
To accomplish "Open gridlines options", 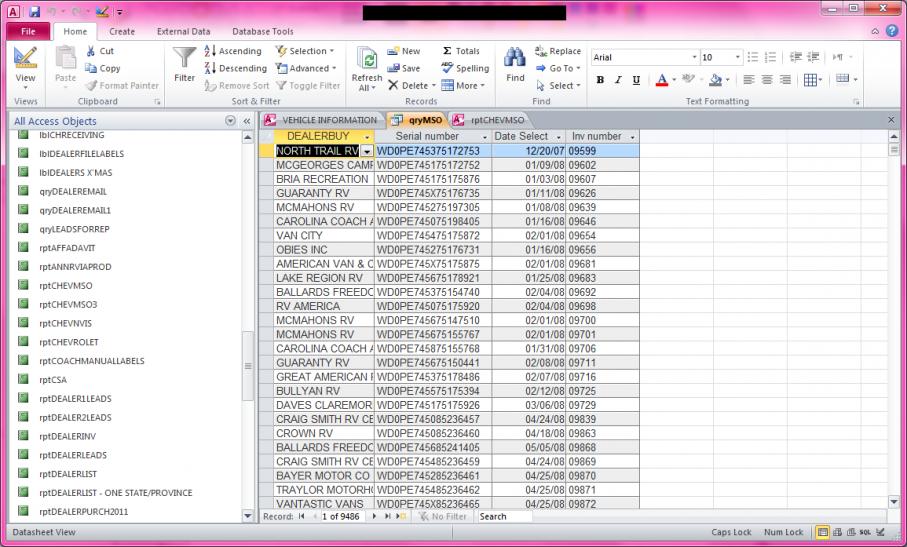I will (x=813, y=80).
